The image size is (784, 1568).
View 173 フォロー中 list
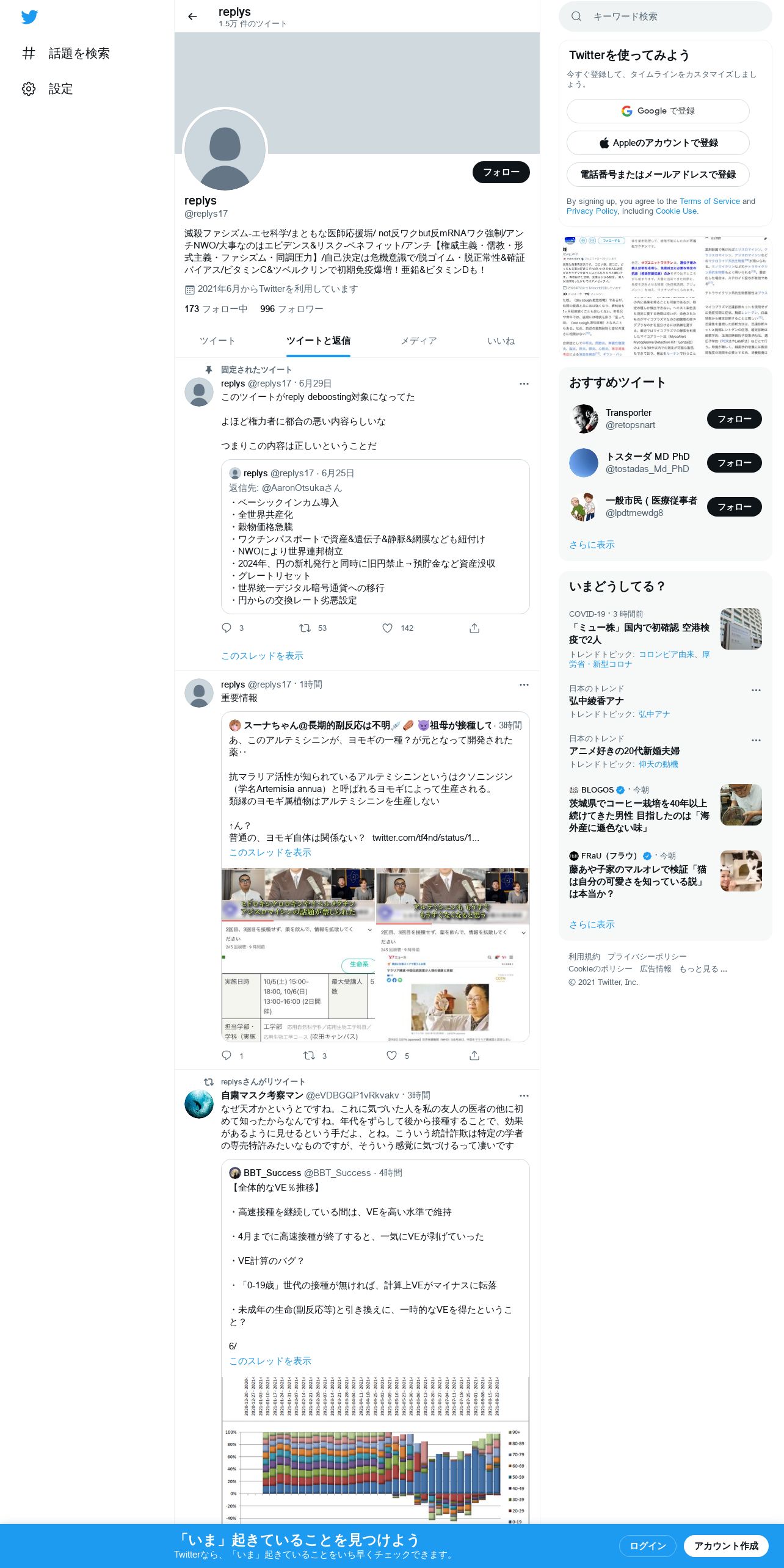pos(216,309)
